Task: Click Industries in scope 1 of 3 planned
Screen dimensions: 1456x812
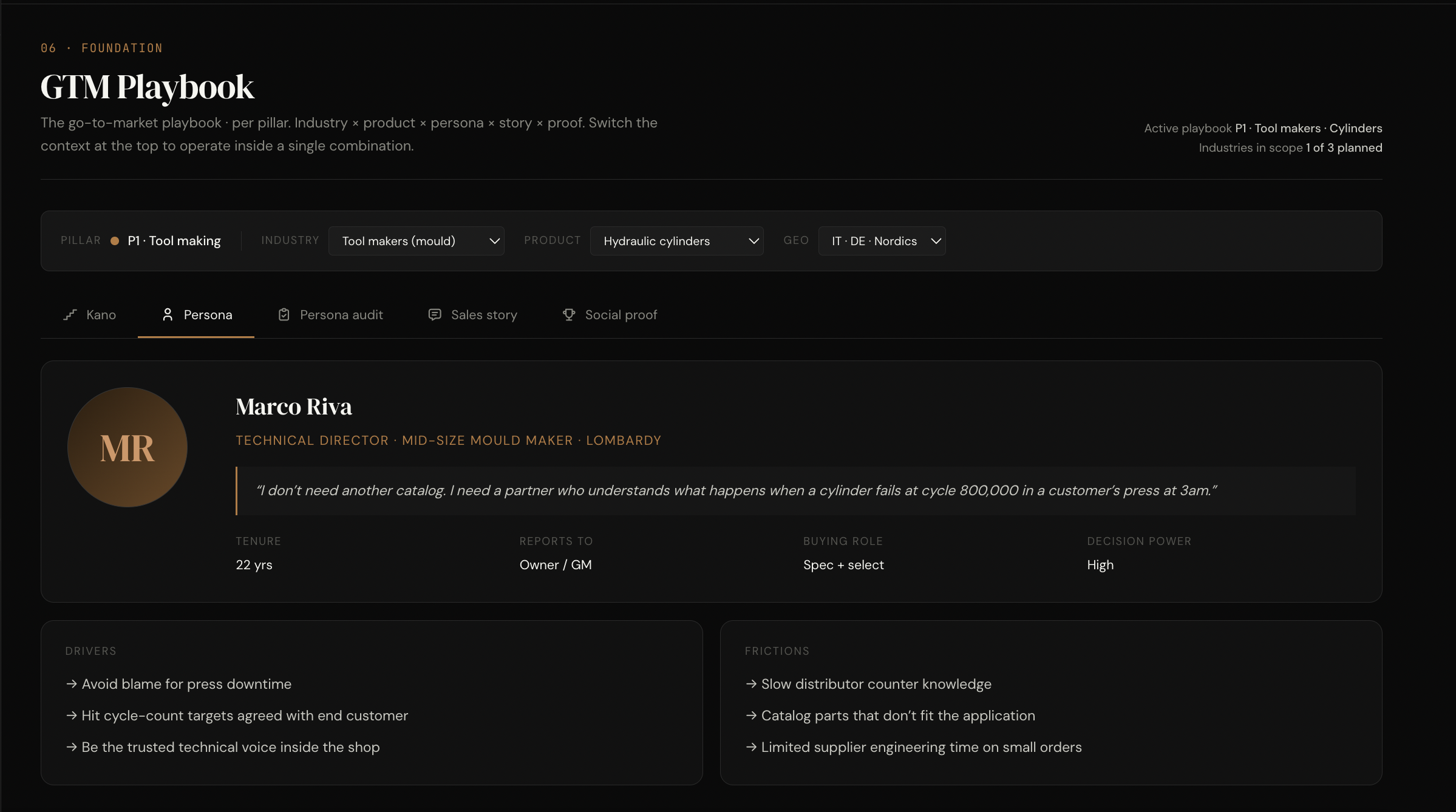Action: tap(1290, 147)
